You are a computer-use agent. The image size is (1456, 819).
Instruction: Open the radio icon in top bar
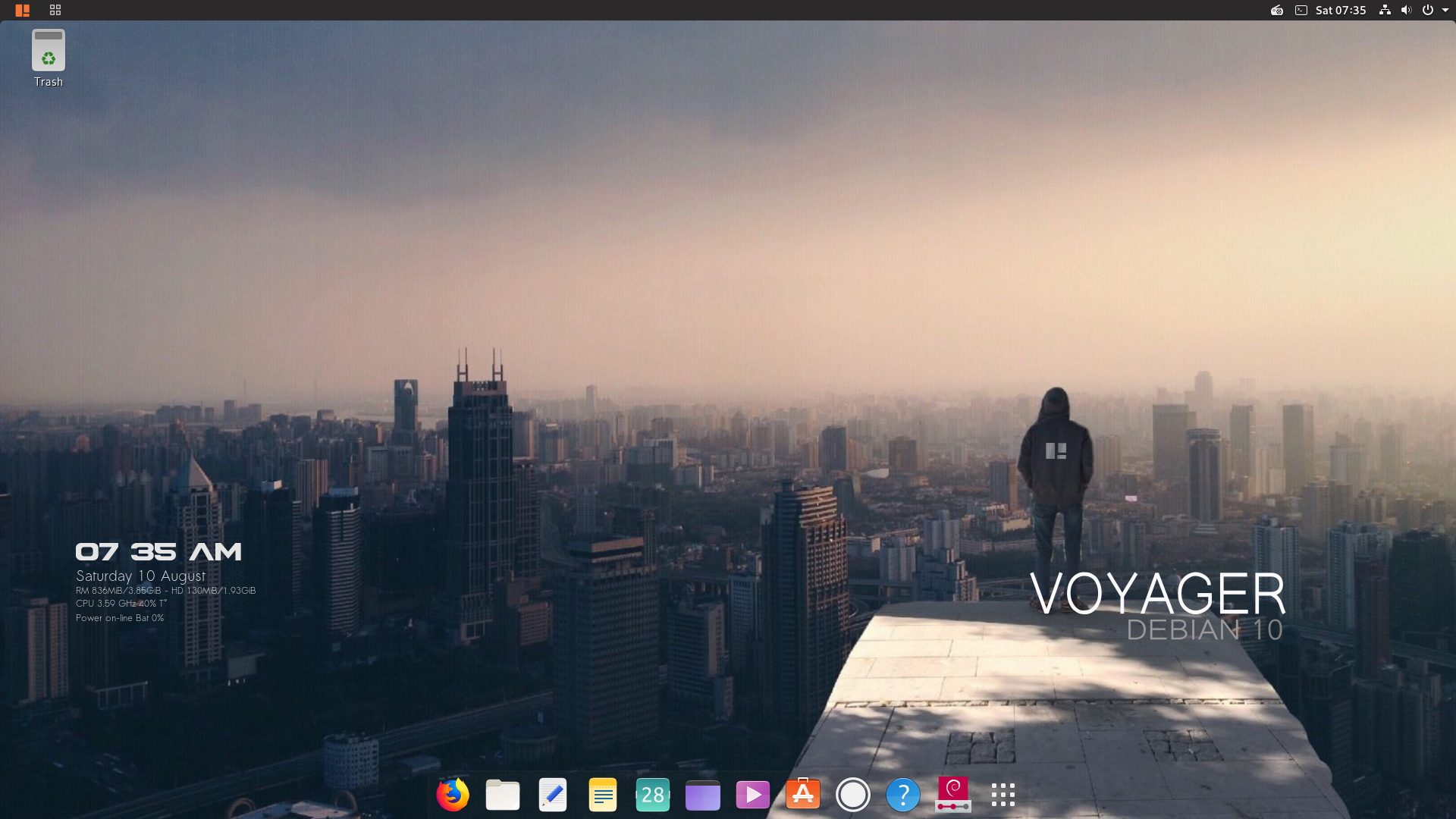[x=1277, y=10]
